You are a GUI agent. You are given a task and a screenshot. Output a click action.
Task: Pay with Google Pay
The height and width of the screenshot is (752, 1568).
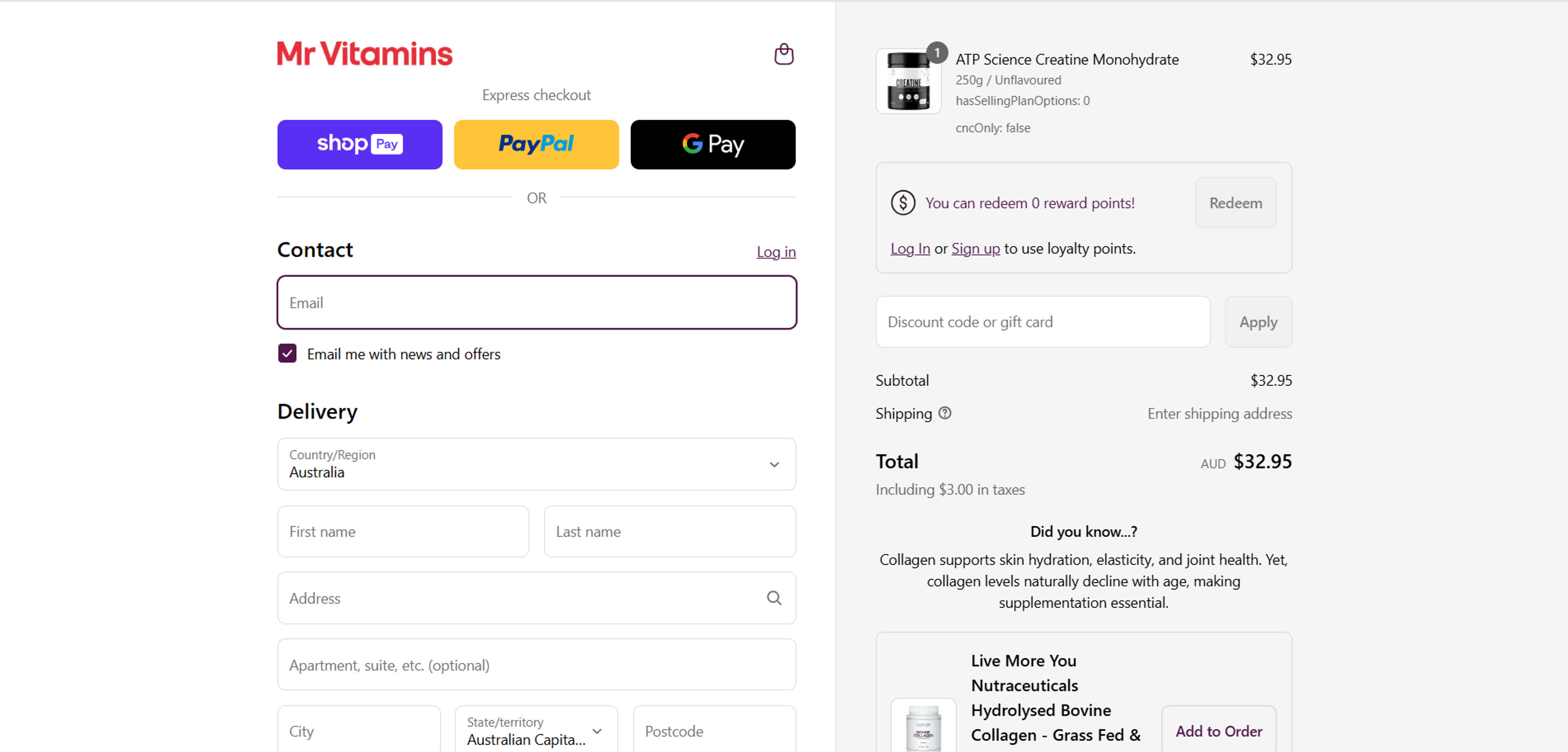713,144
